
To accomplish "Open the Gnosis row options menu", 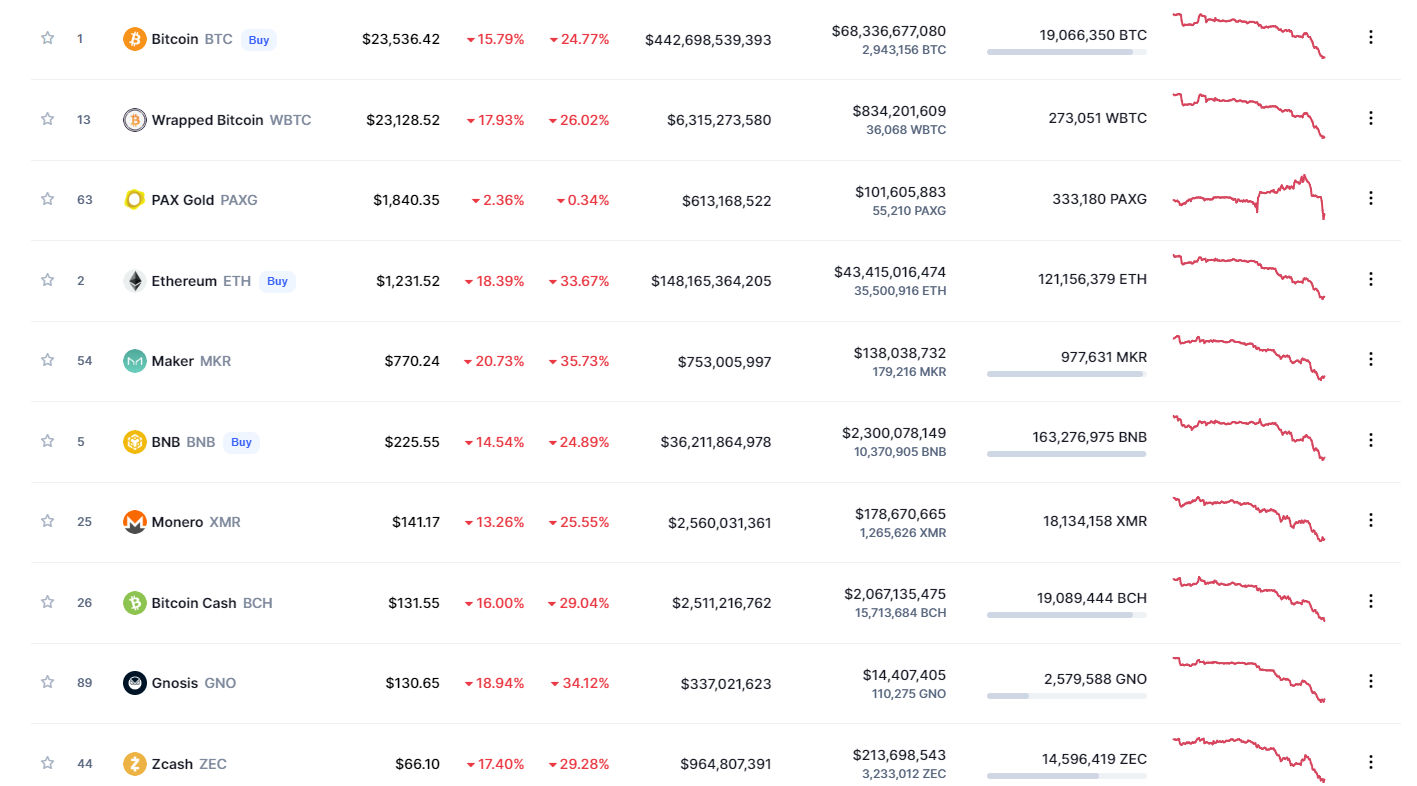I will (1370, 681).
